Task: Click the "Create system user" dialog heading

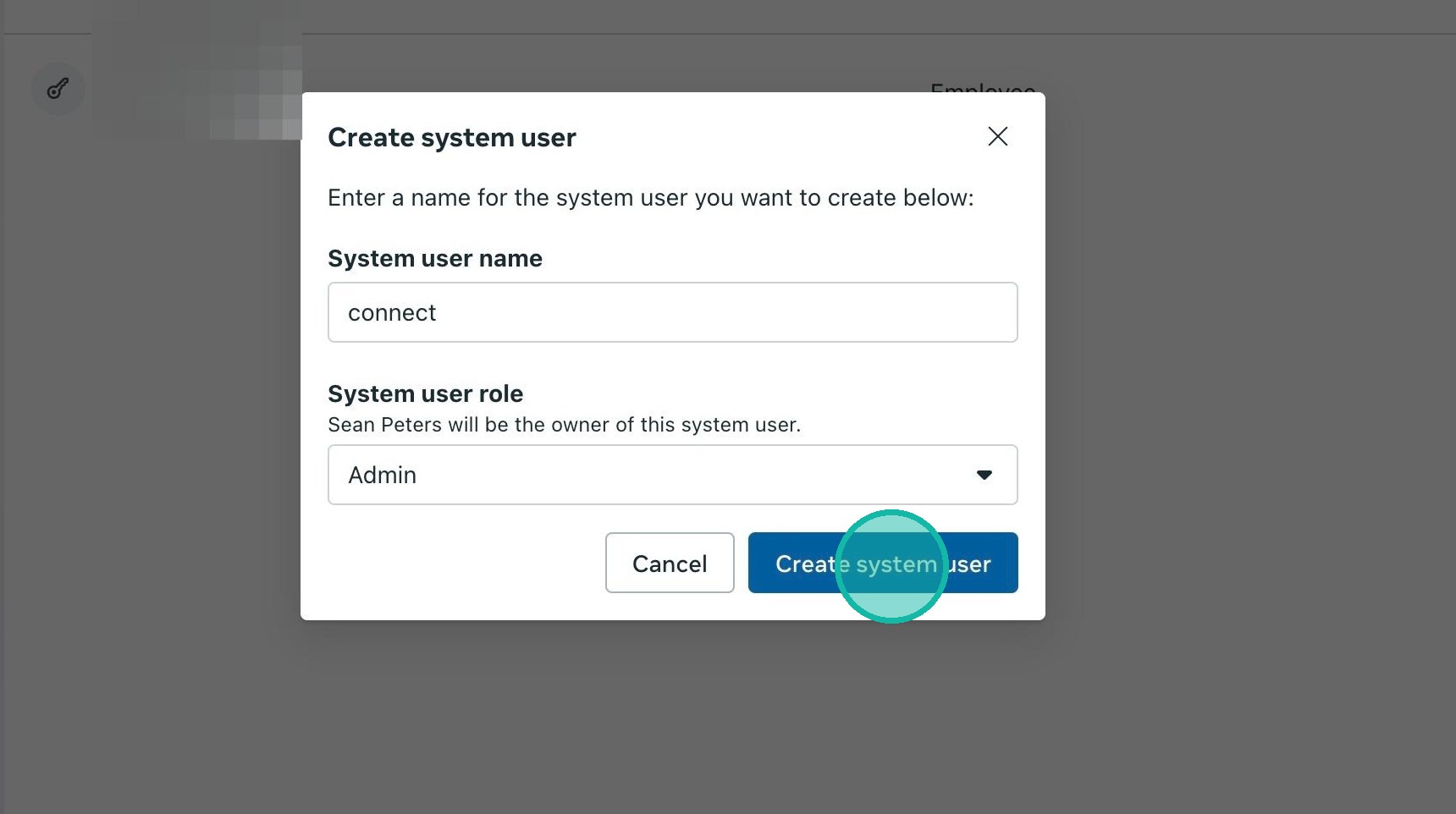Action: (x=451, y=137)
